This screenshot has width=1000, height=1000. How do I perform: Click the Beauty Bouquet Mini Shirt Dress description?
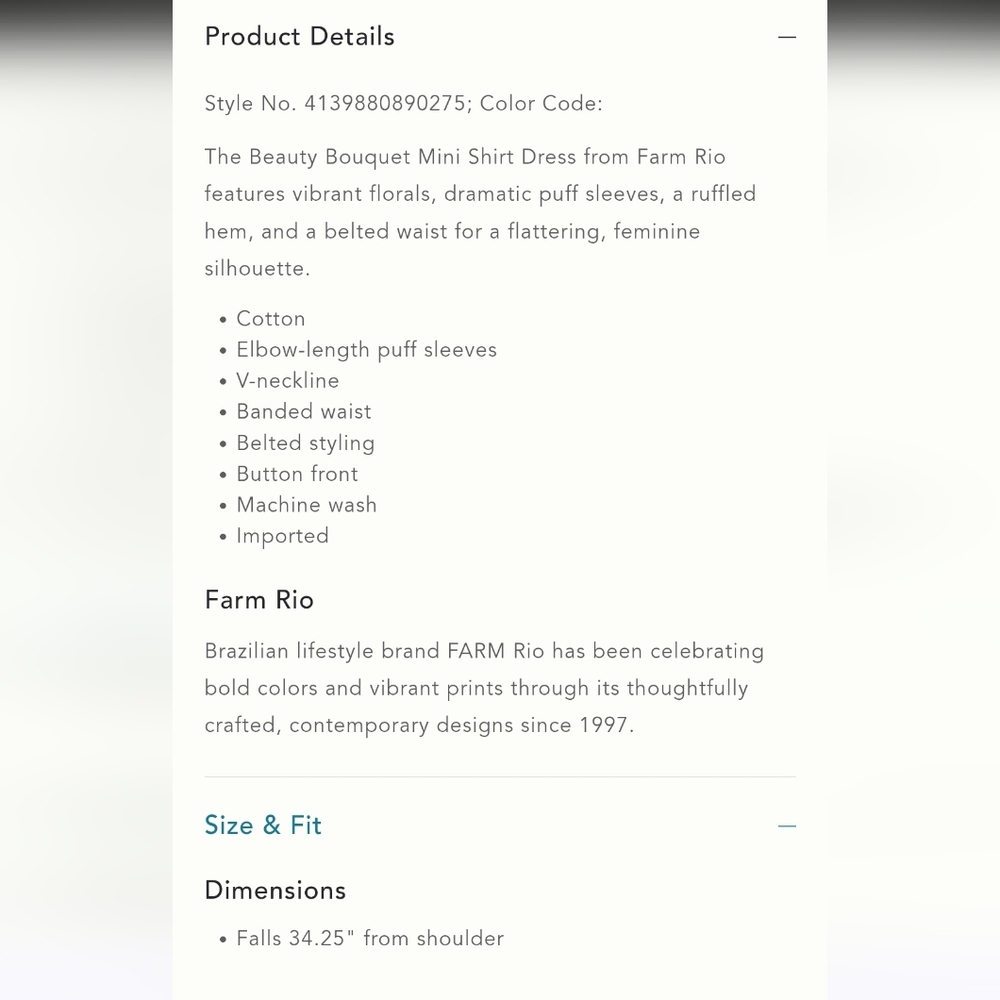coord(480,212)
